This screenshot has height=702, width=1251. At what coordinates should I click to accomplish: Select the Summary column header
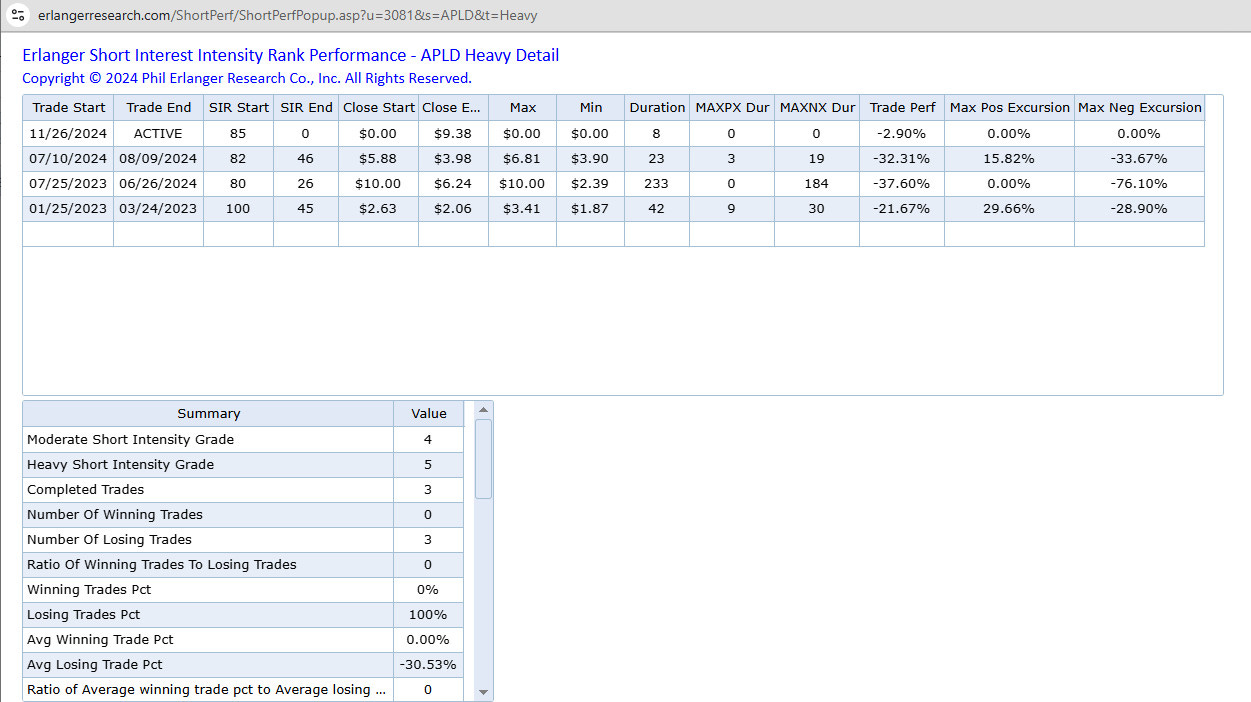[x=208, y=414]
